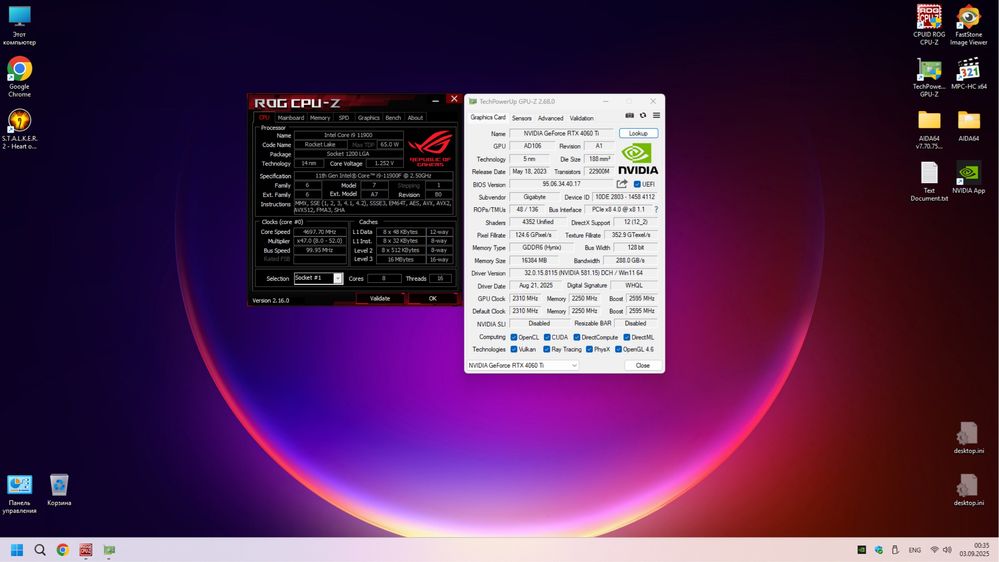The width and height of the screenshot is (999, 562).
Task: Click the Close button in GPU-Z
Action: (x=642, y=365)
